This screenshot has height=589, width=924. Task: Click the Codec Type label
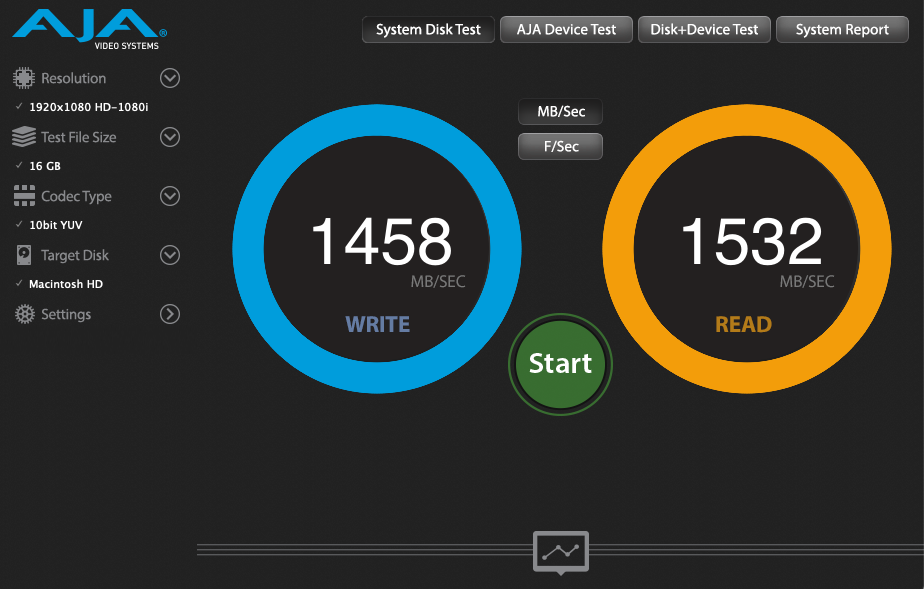click(76, 196)
